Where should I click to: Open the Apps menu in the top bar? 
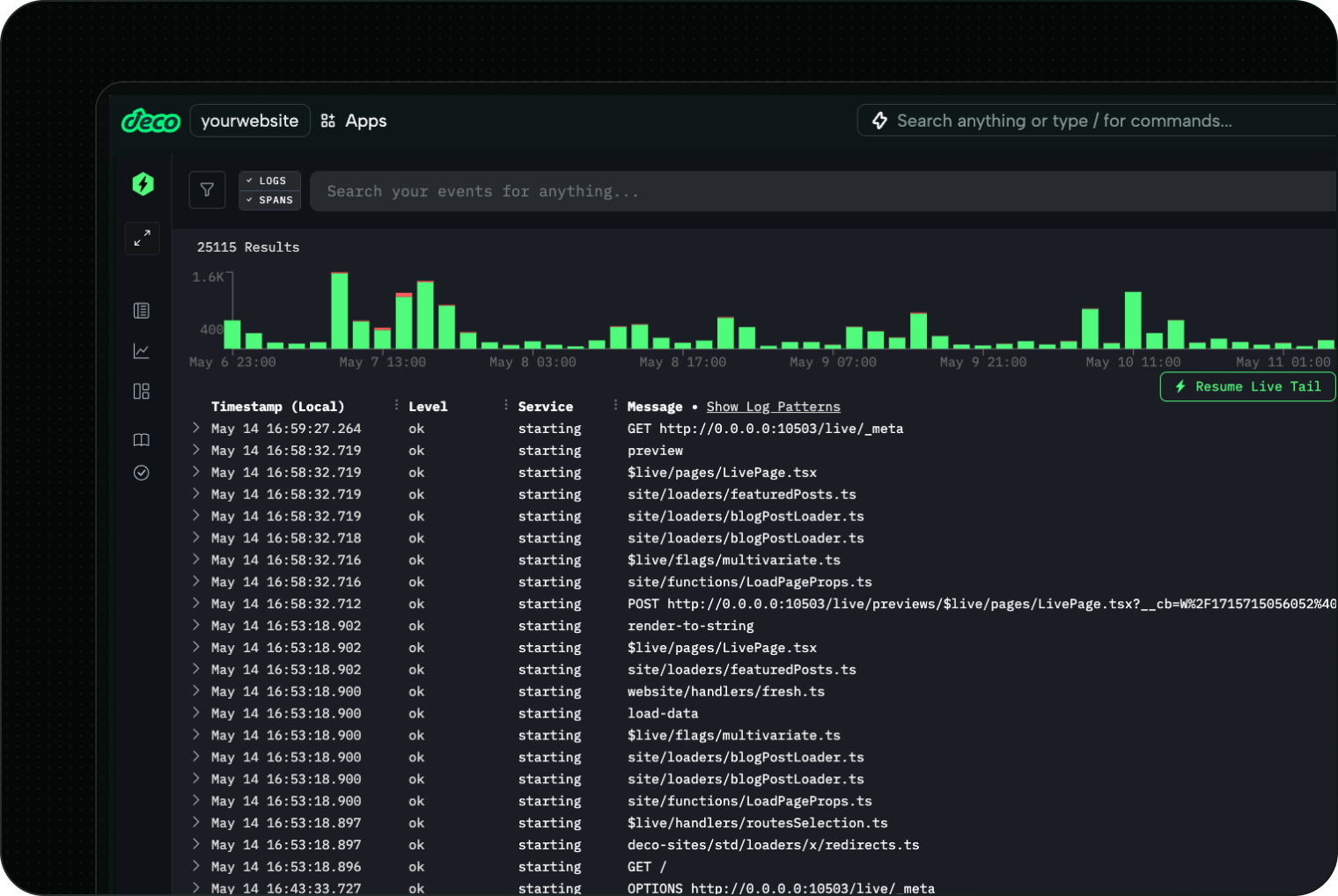click(353, 121)
